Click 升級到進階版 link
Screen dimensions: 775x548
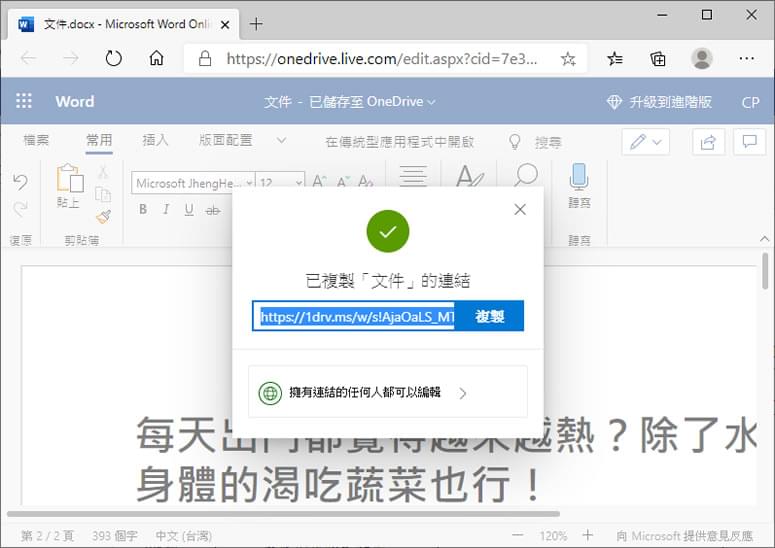[x=659, y=102]
